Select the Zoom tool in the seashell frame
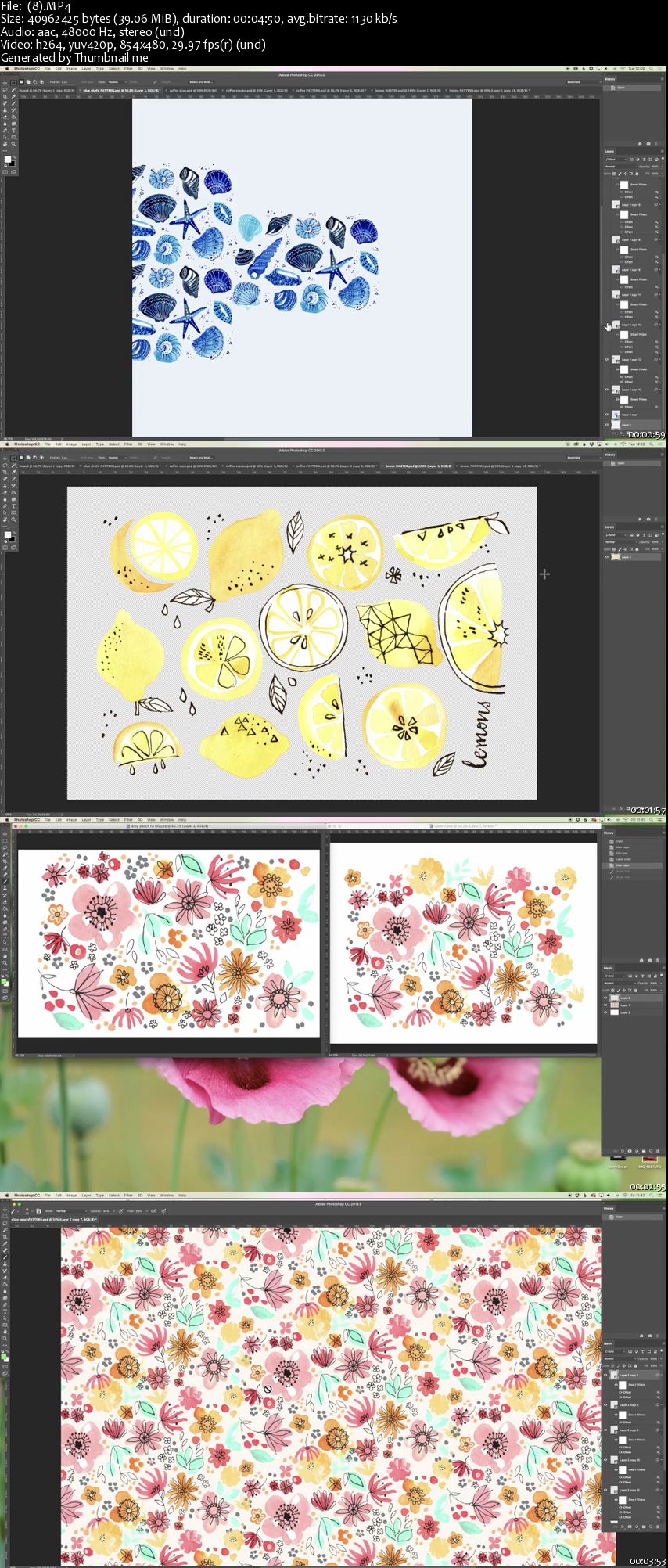 tap(14, 144)
